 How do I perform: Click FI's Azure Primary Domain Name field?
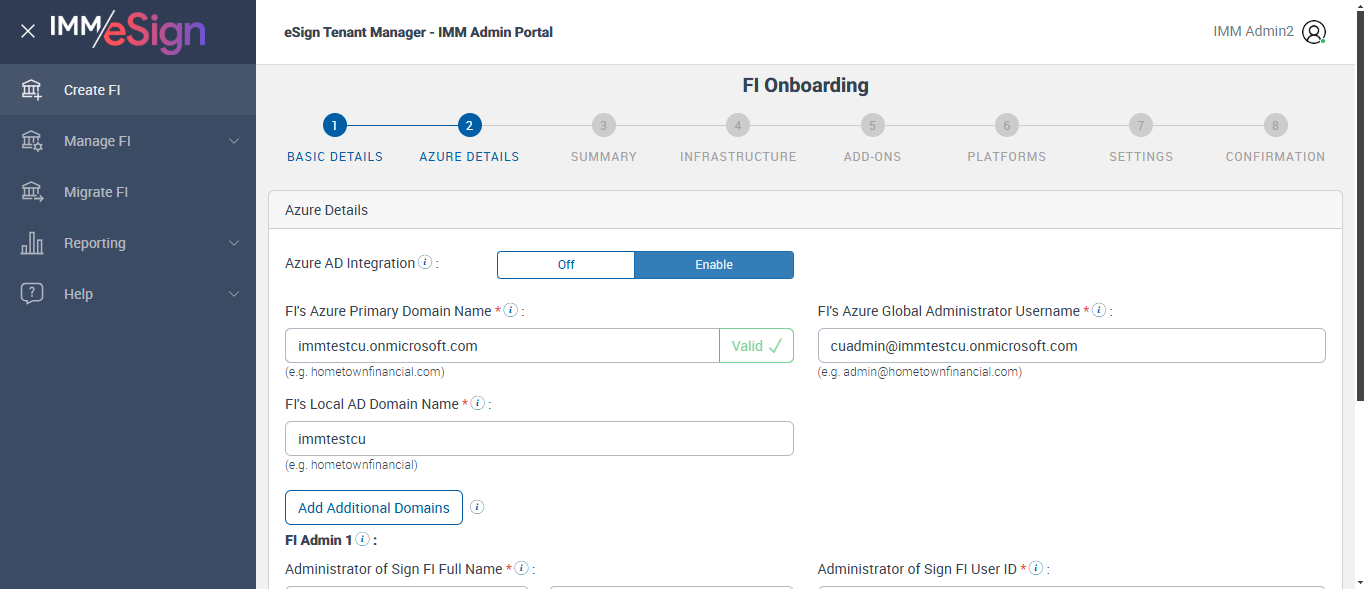(502, 346)
